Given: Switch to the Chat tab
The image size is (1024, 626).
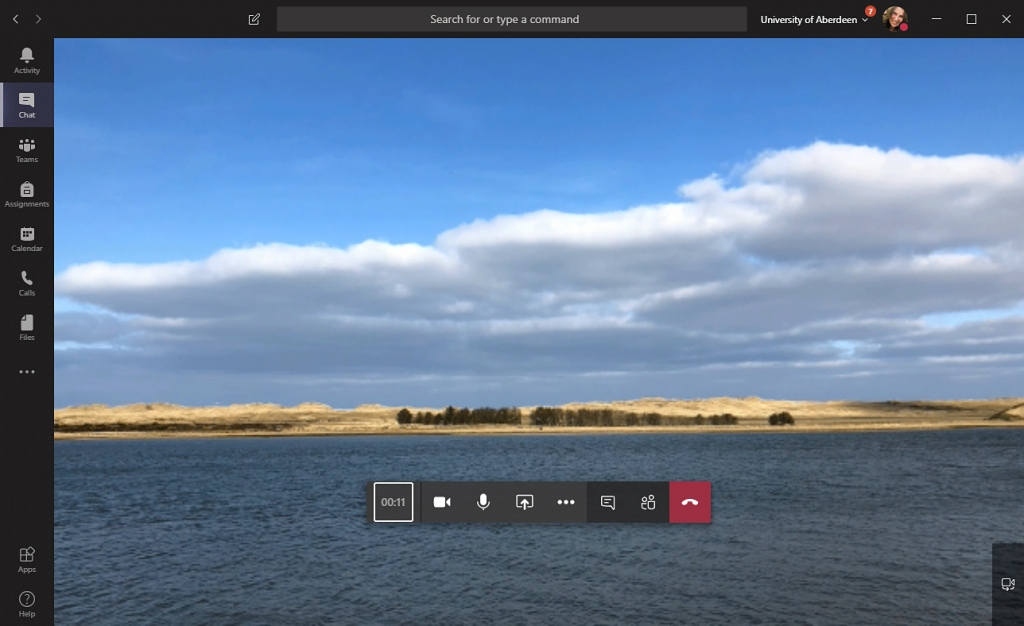Looking at the screenshot, I should tap(27, 105).
